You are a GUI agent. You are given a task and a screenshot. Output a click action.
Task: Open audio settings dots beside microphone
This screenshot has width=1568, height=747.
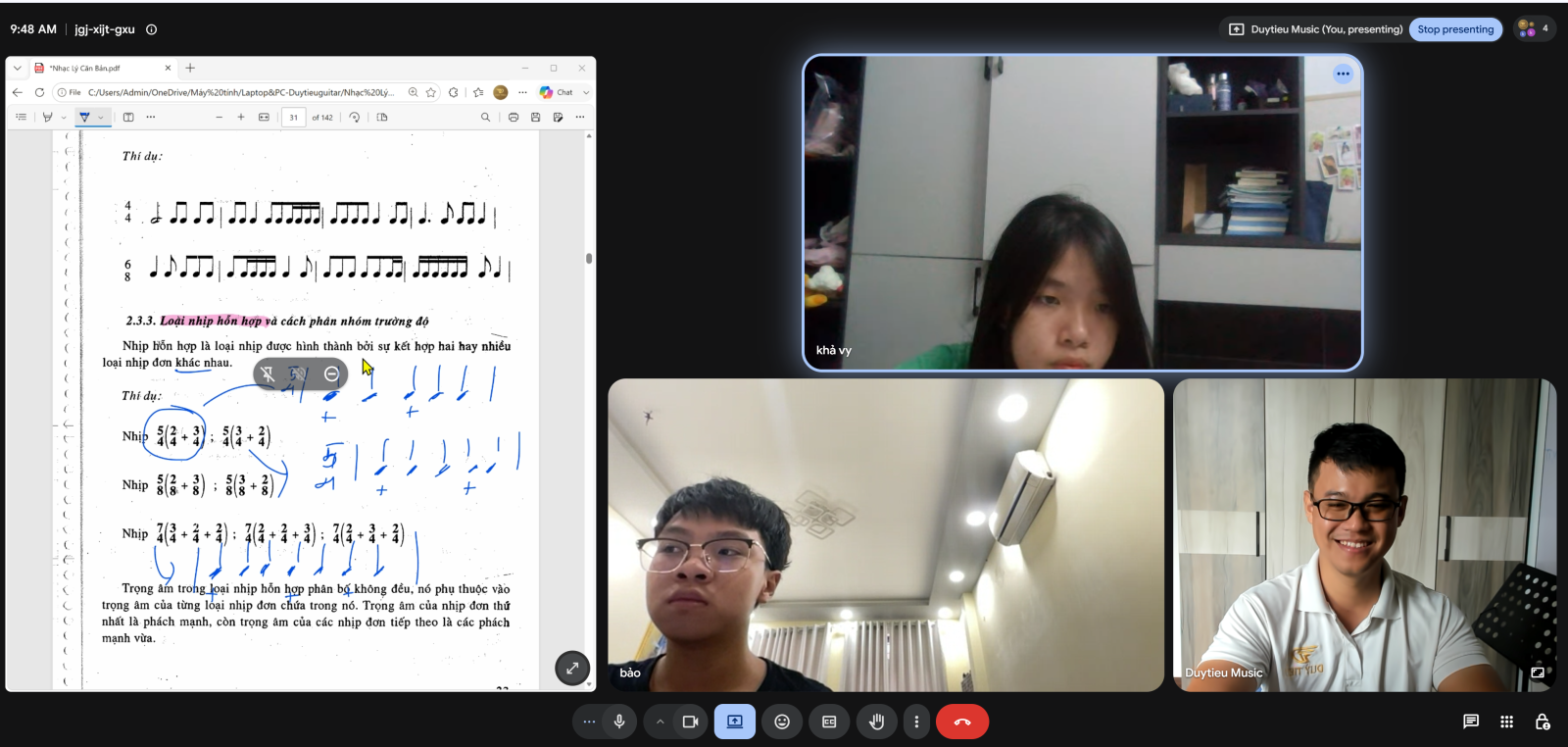[x=589, y=722]
